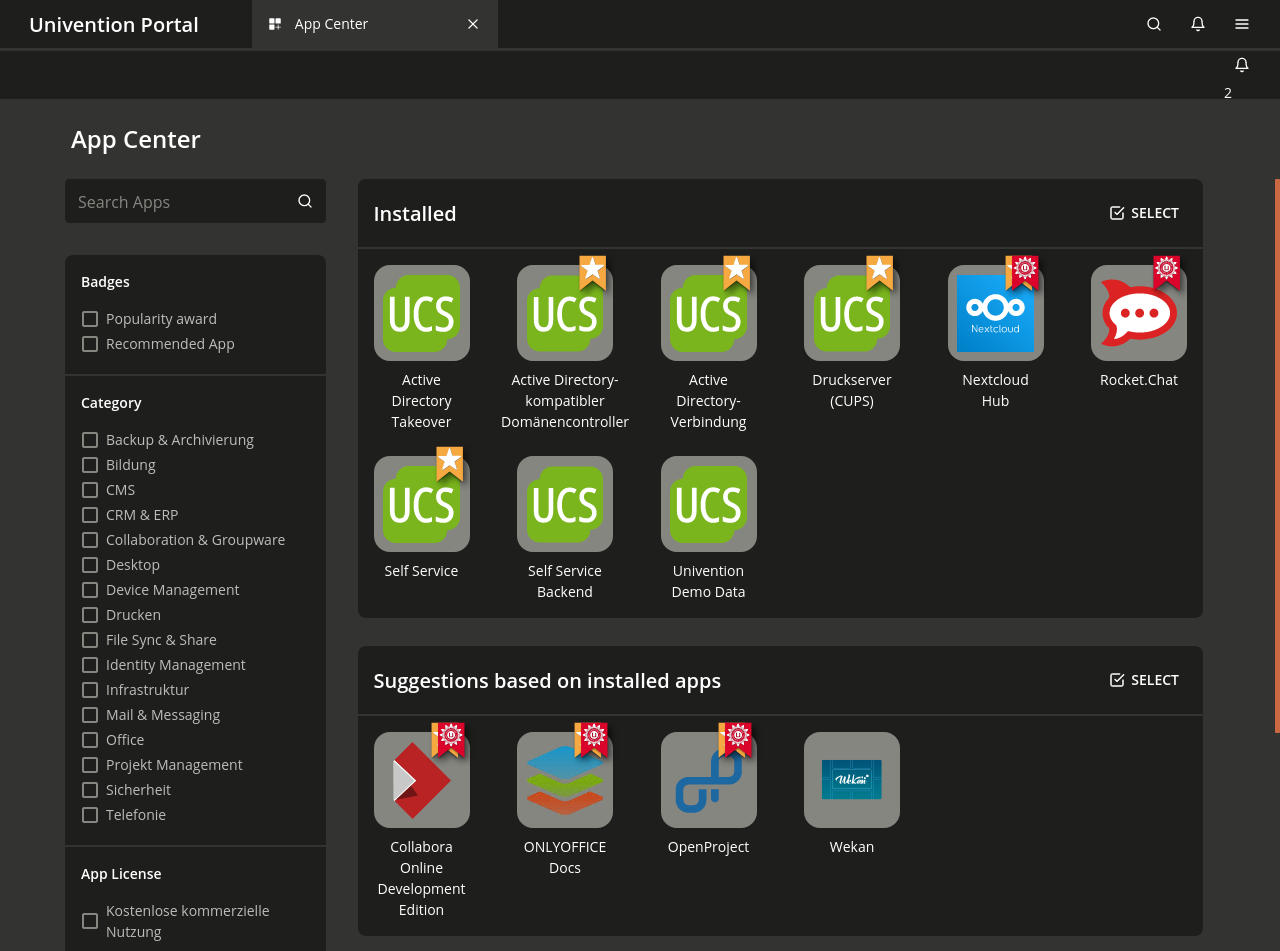Open the notifications bell in the header
Screen dimensions: 1280x951
[1197, 24]
